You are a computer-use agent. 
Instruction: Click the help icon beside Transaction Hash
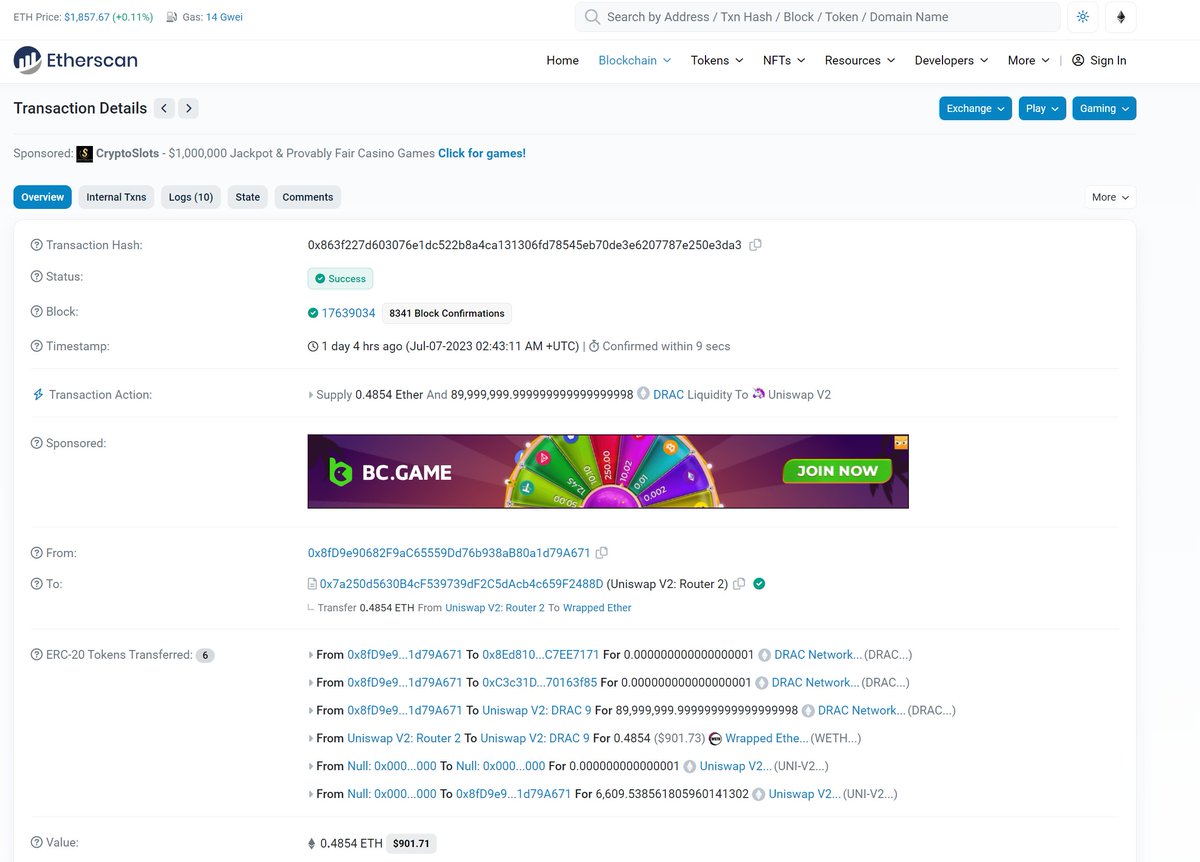(37, 245)
